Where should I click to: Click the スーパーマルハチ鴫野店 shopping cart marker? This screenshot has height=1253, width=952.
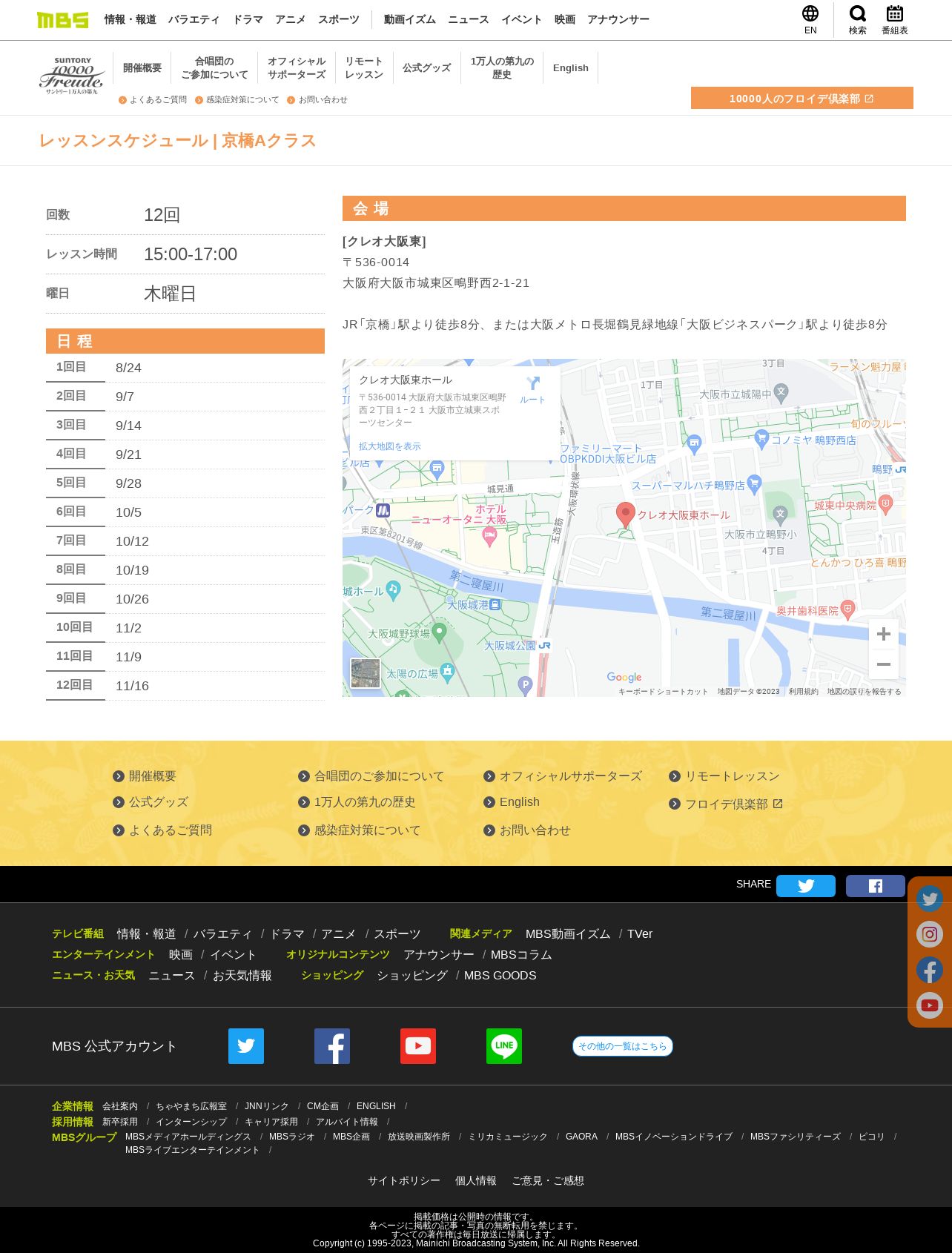click(x=755, y=484)
